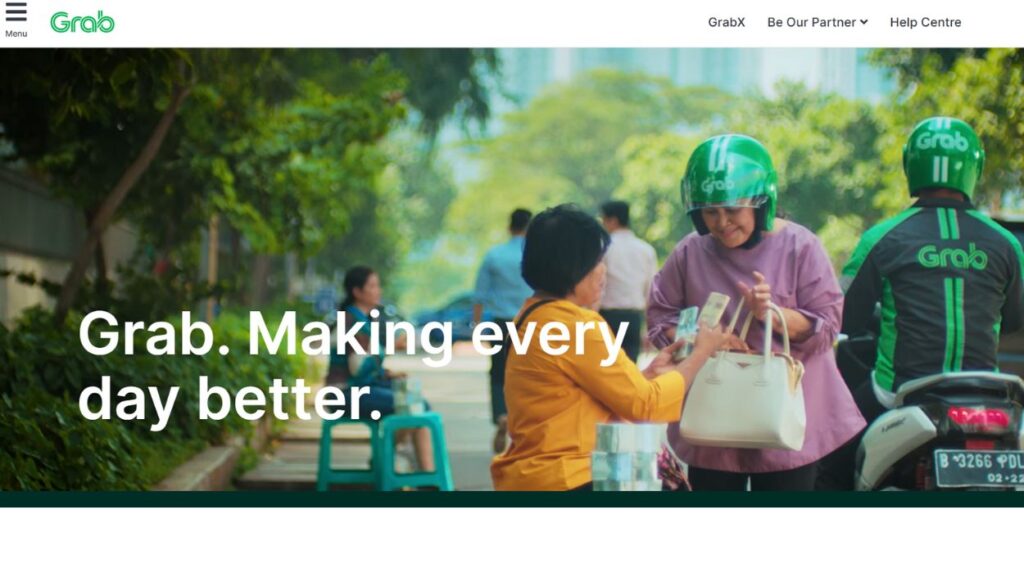Open the hamburger Menu icon
The image size is (1024, 573).
tap(16, 12)
